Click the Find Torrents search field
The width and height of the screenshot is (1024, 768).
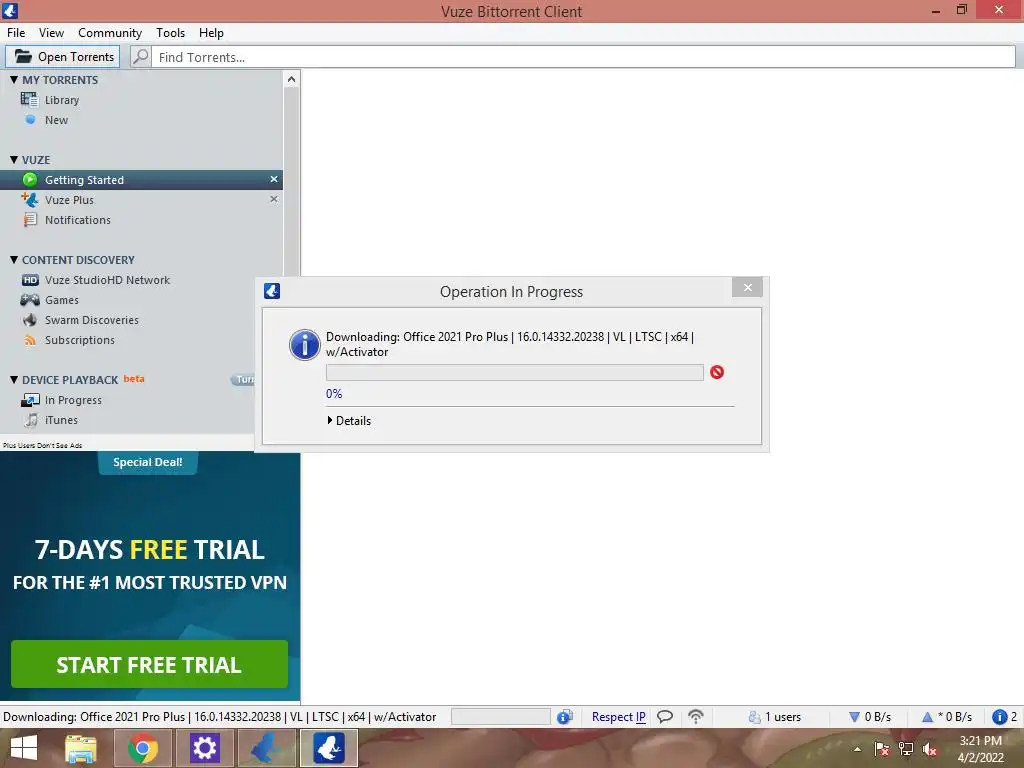coord(584,57)
